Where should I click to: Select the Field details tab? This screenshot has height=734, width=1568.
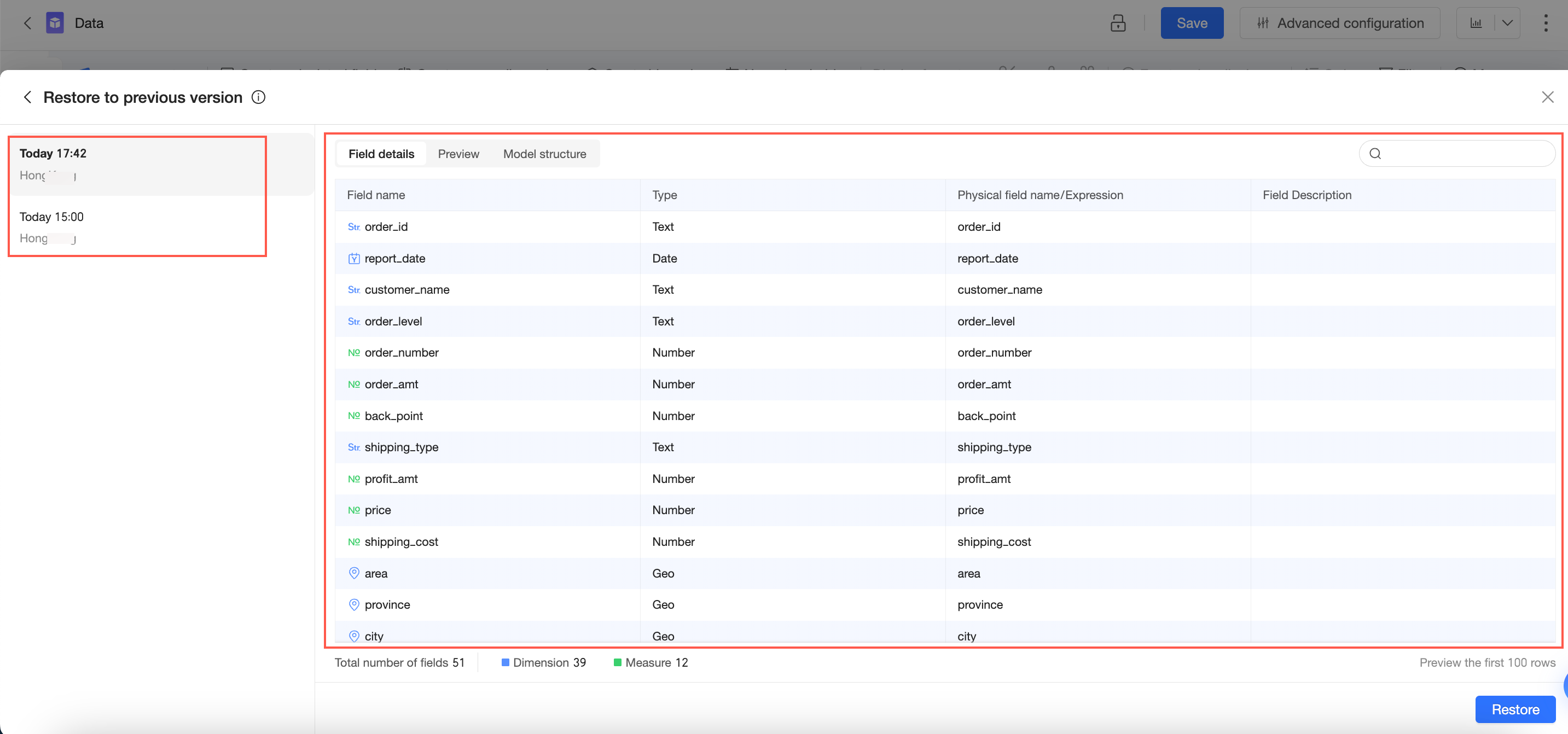point(381,154)
